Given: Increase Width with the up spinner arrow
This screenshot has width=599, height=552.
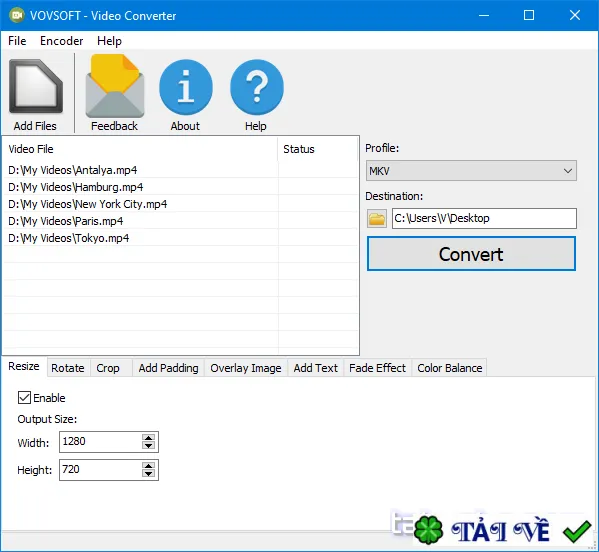Looking at the screenshot, I should [148, 438].
